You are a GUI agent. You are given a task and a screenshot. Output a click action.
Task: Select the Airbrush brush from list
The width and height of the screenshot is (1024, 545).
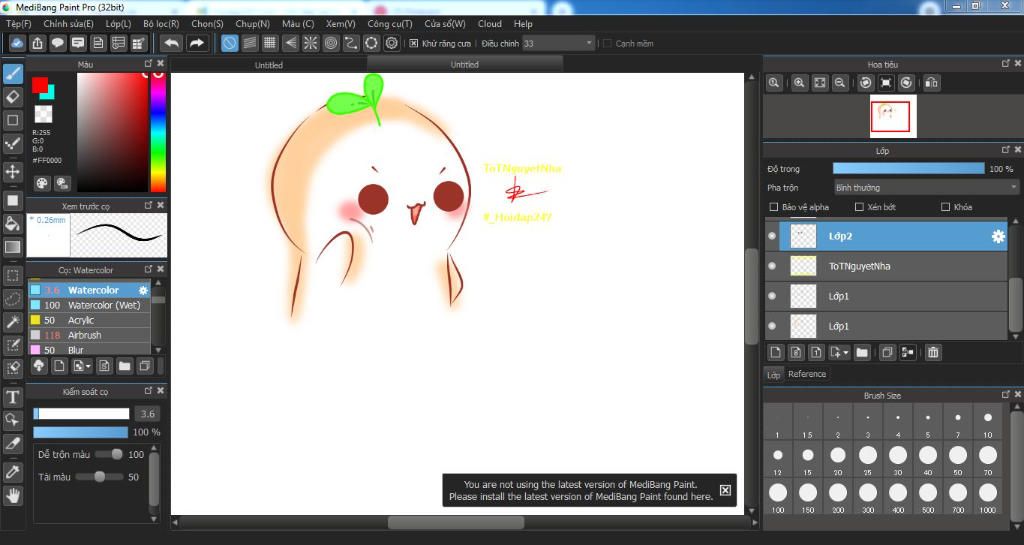click(85, 335)
